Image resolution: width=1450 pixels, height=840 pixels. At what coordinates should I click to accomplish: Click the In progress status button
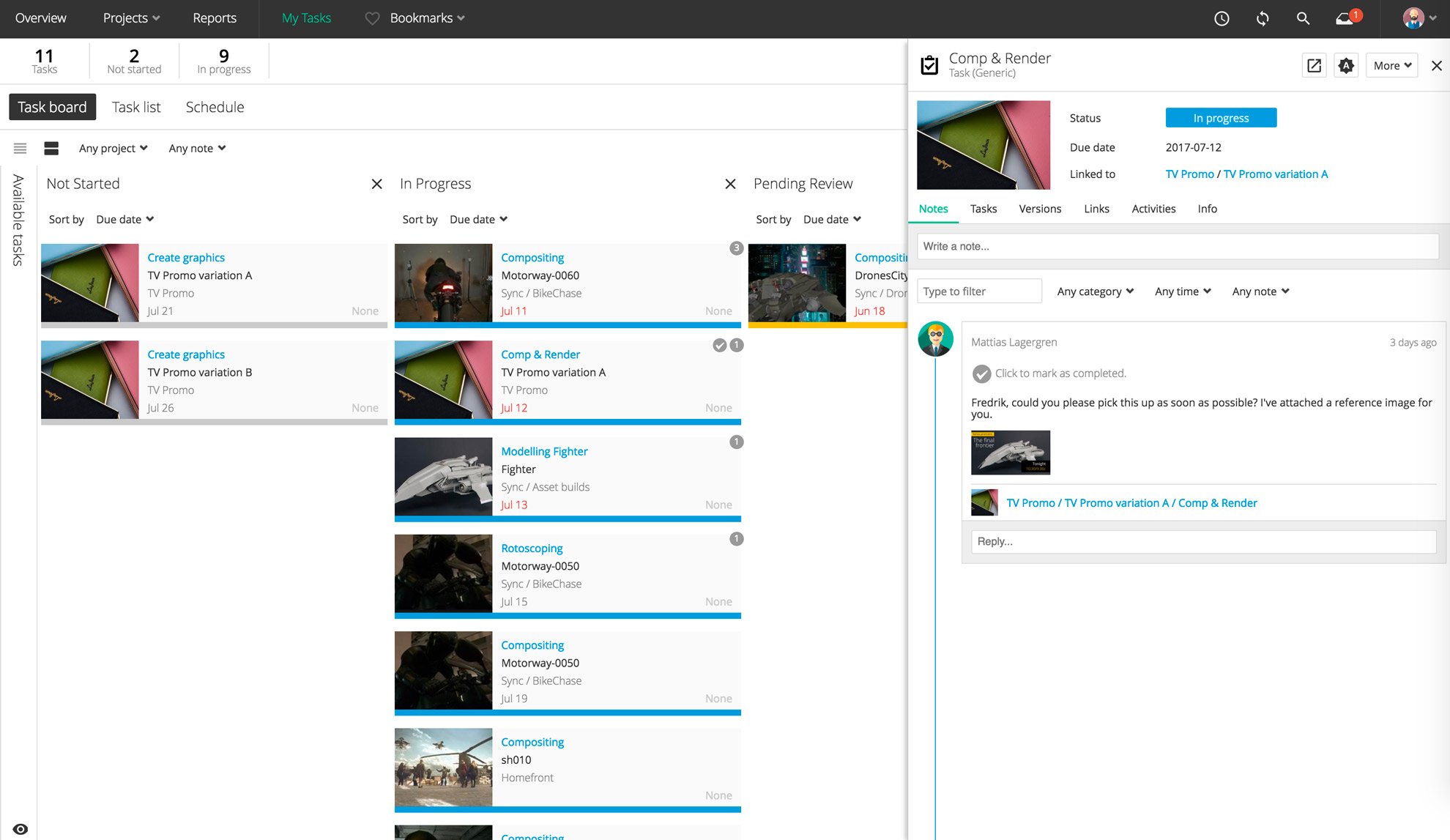1221,118
